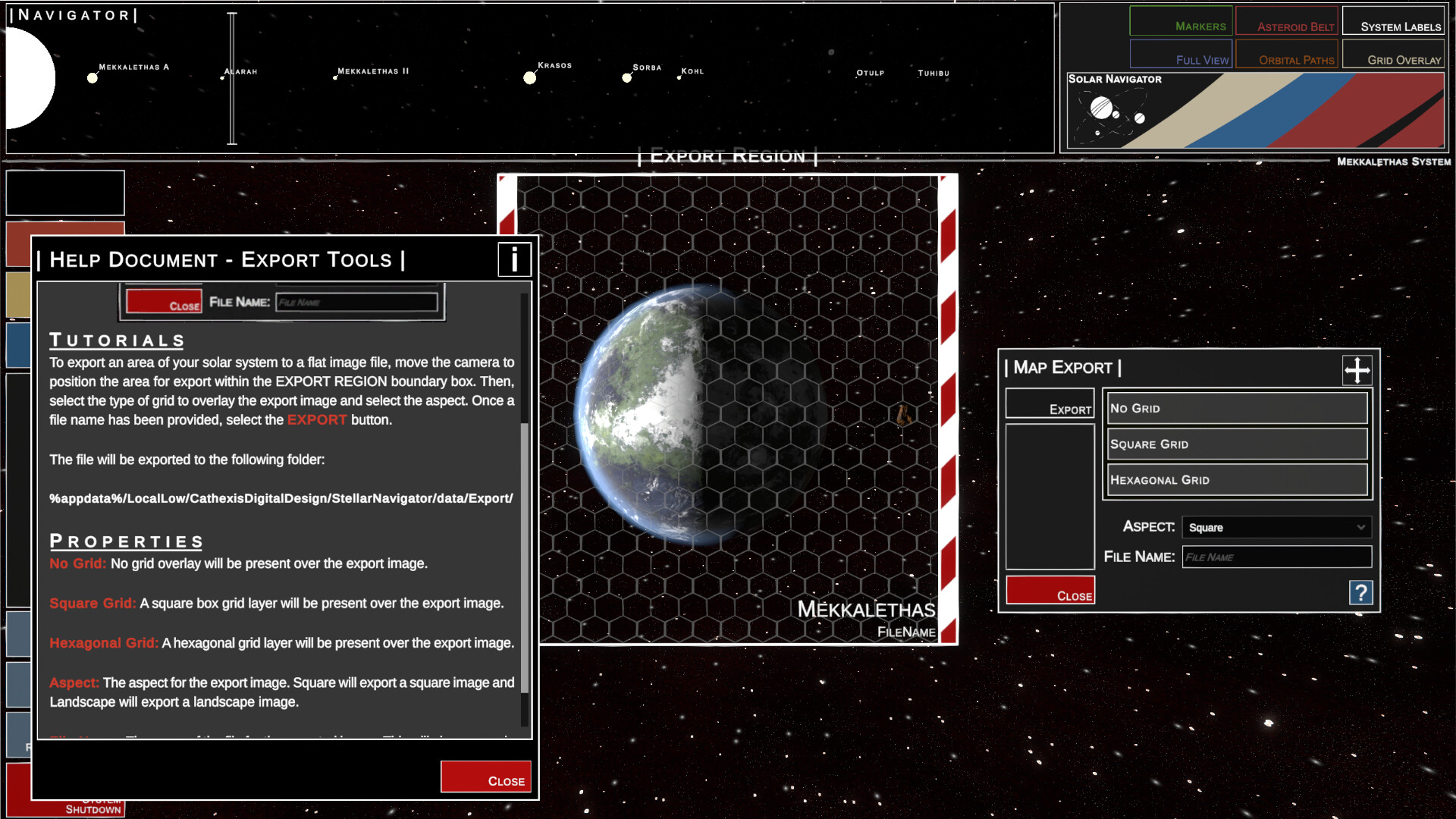Enable the Grid Overlay
The image size is (1456, 819).
click(x=1393, y=54)
